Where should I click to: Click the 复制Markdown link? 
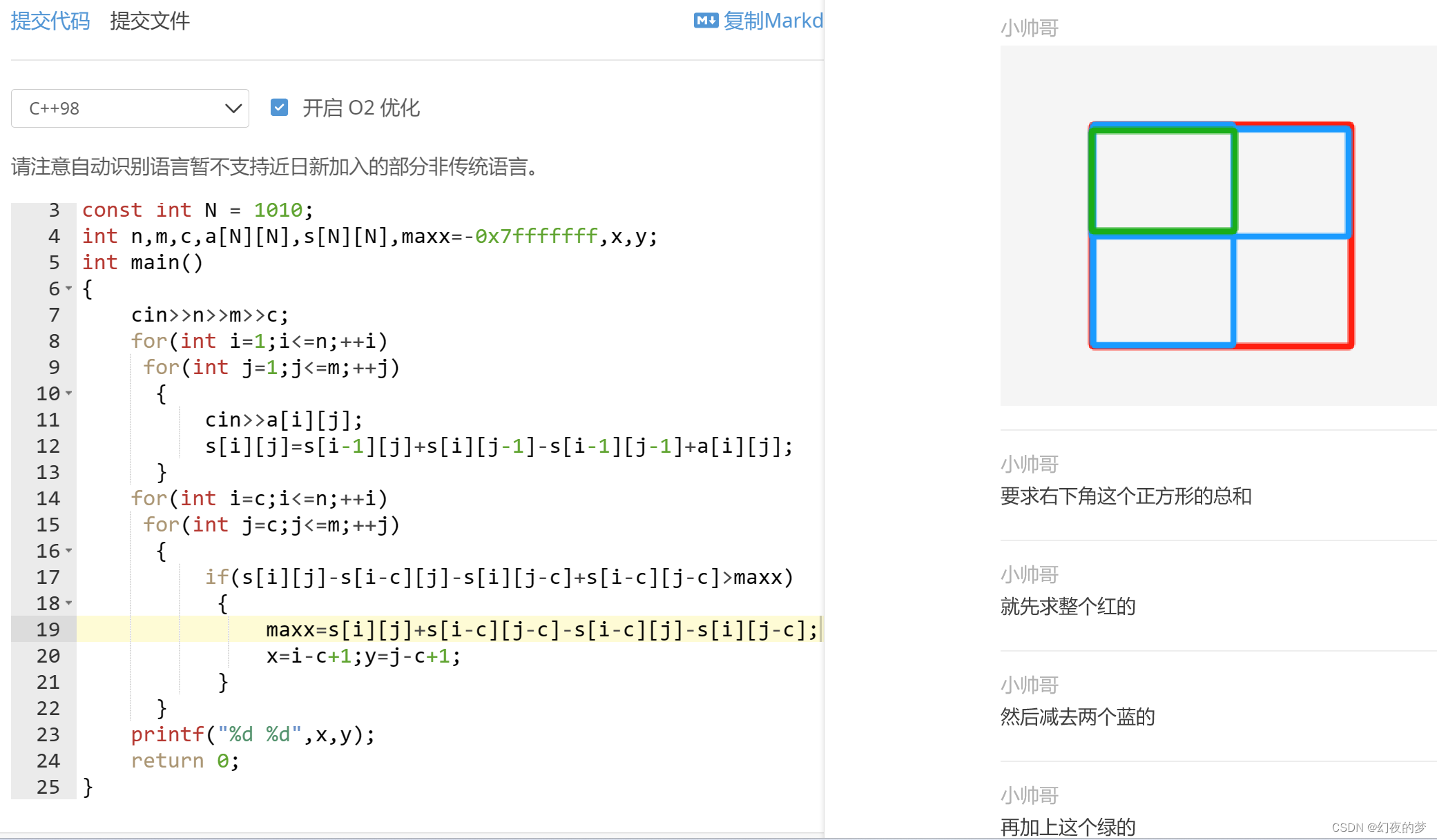[x=773, y=21]
